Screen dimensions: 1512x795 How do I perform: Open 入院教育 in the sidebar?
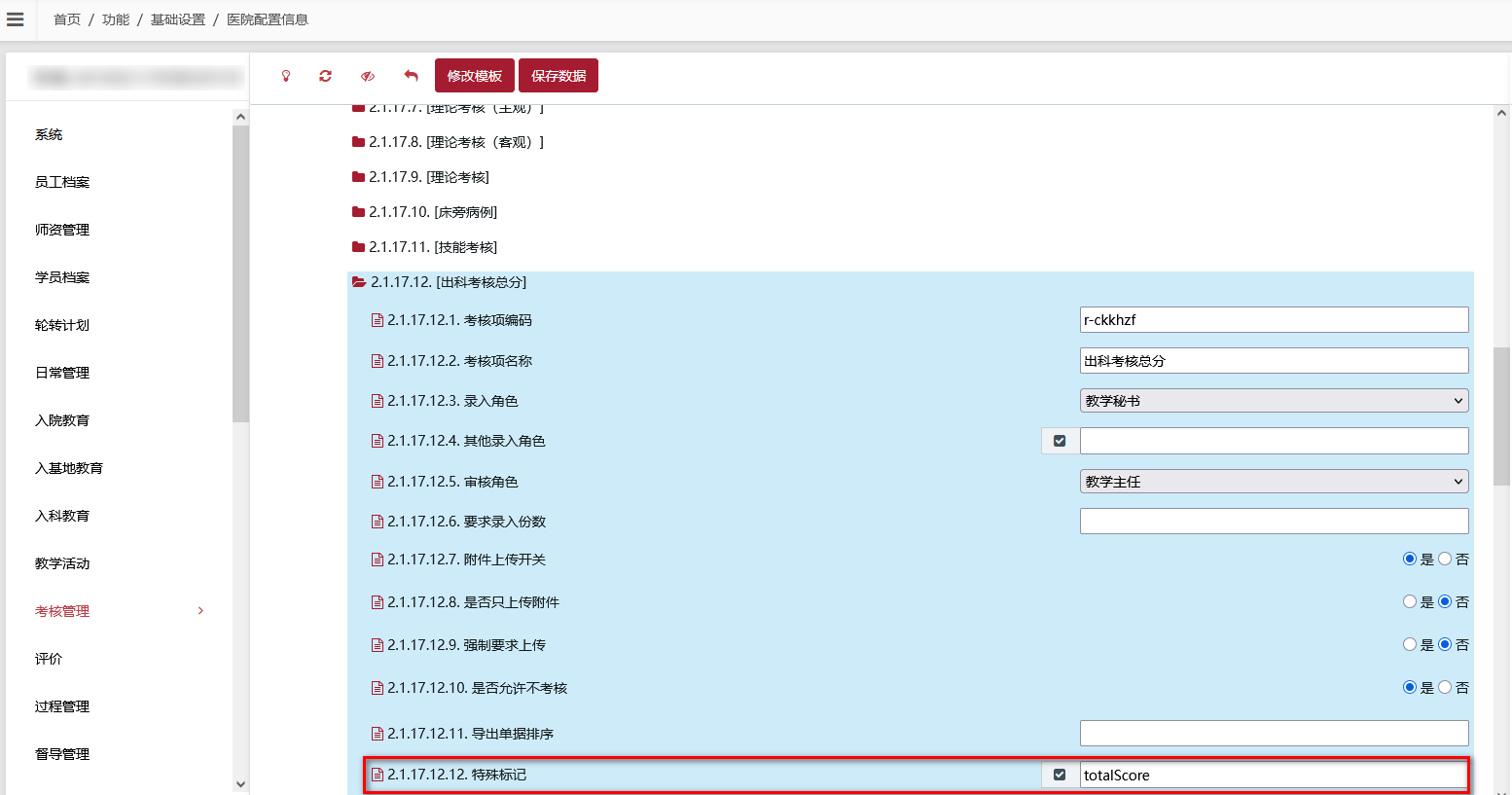pyautogui.click(x=62, y=420)
